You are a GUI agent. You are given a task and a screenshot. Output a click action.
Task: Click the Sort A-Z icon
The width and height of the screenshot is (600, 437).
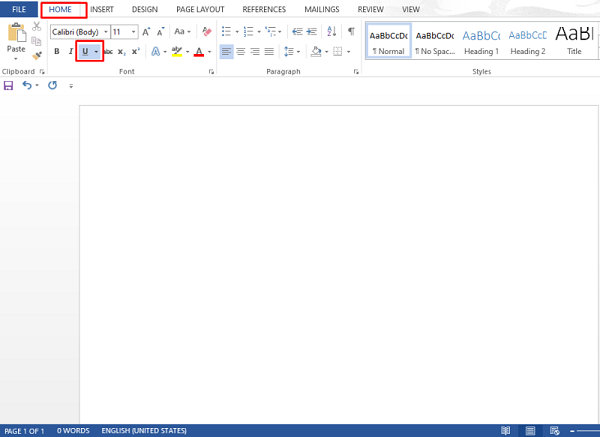(333, 32)
